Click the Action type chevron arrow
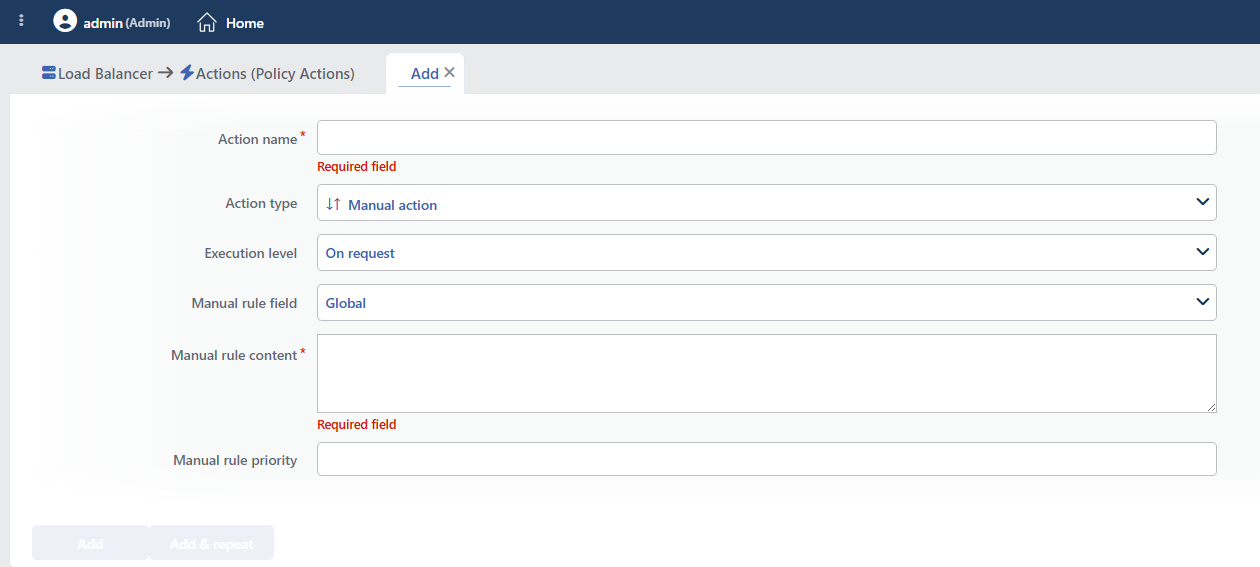 click(x=1203, y=203)
